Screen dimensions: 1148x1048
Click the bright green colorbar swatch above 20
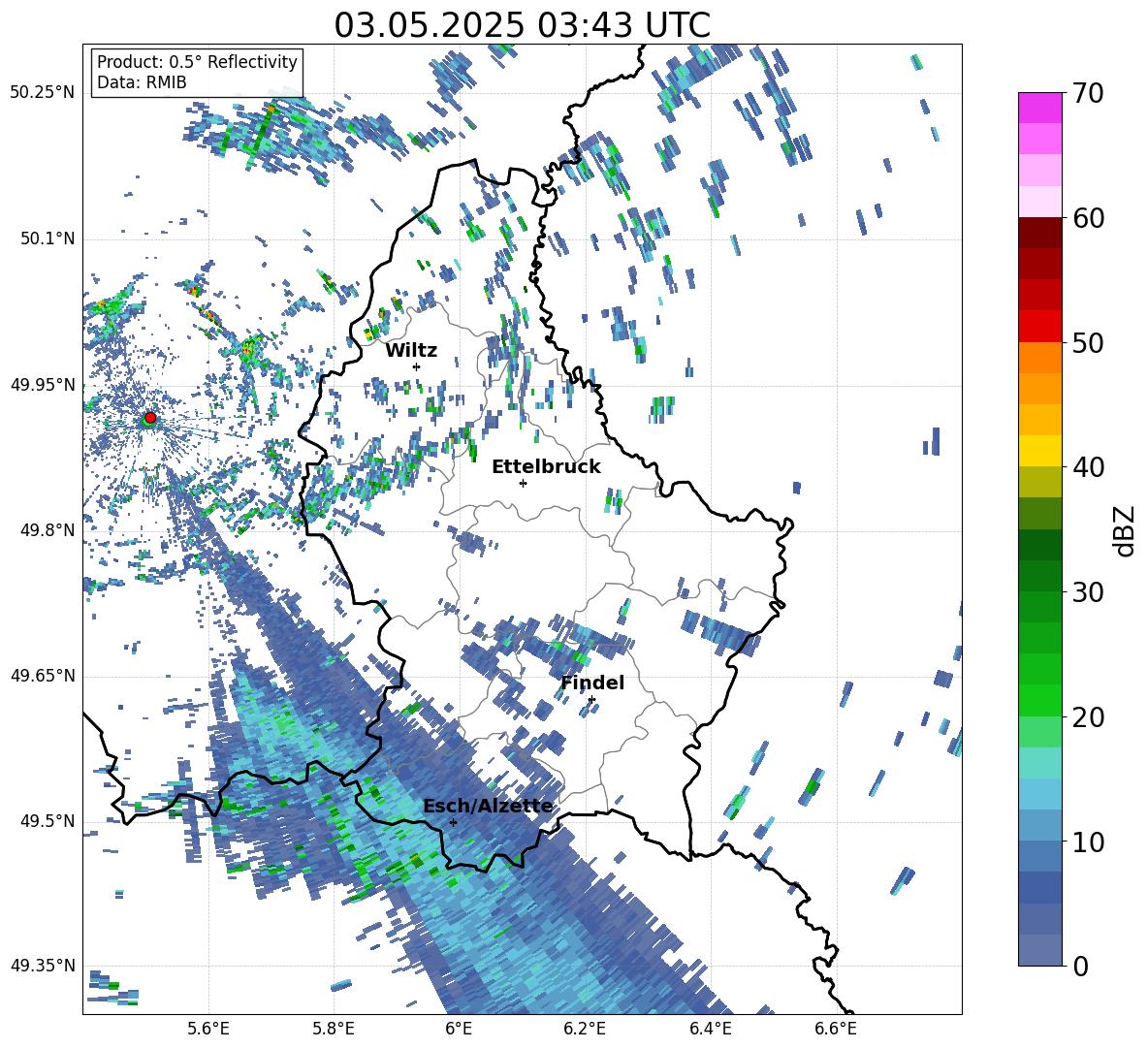tap(1040, 700)
